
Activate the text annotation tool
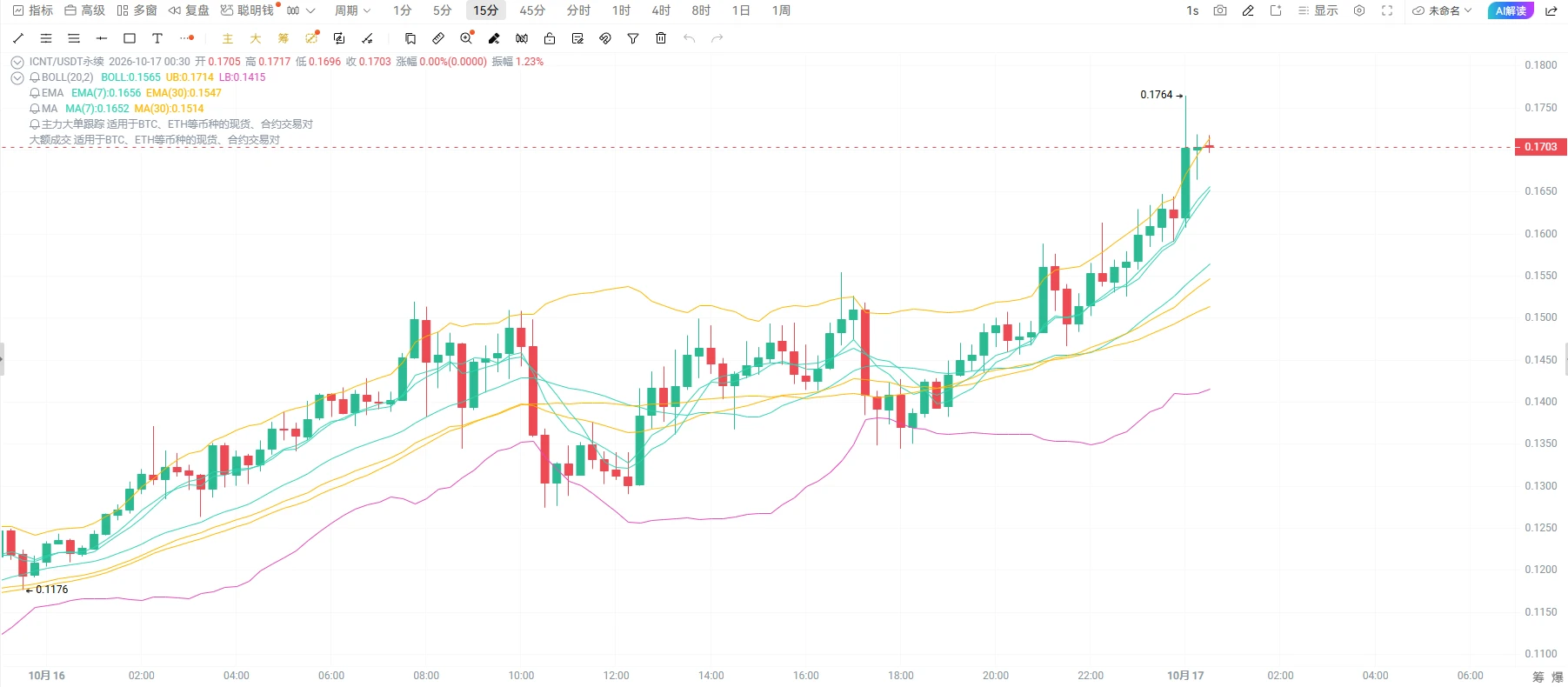coord(157,38)
